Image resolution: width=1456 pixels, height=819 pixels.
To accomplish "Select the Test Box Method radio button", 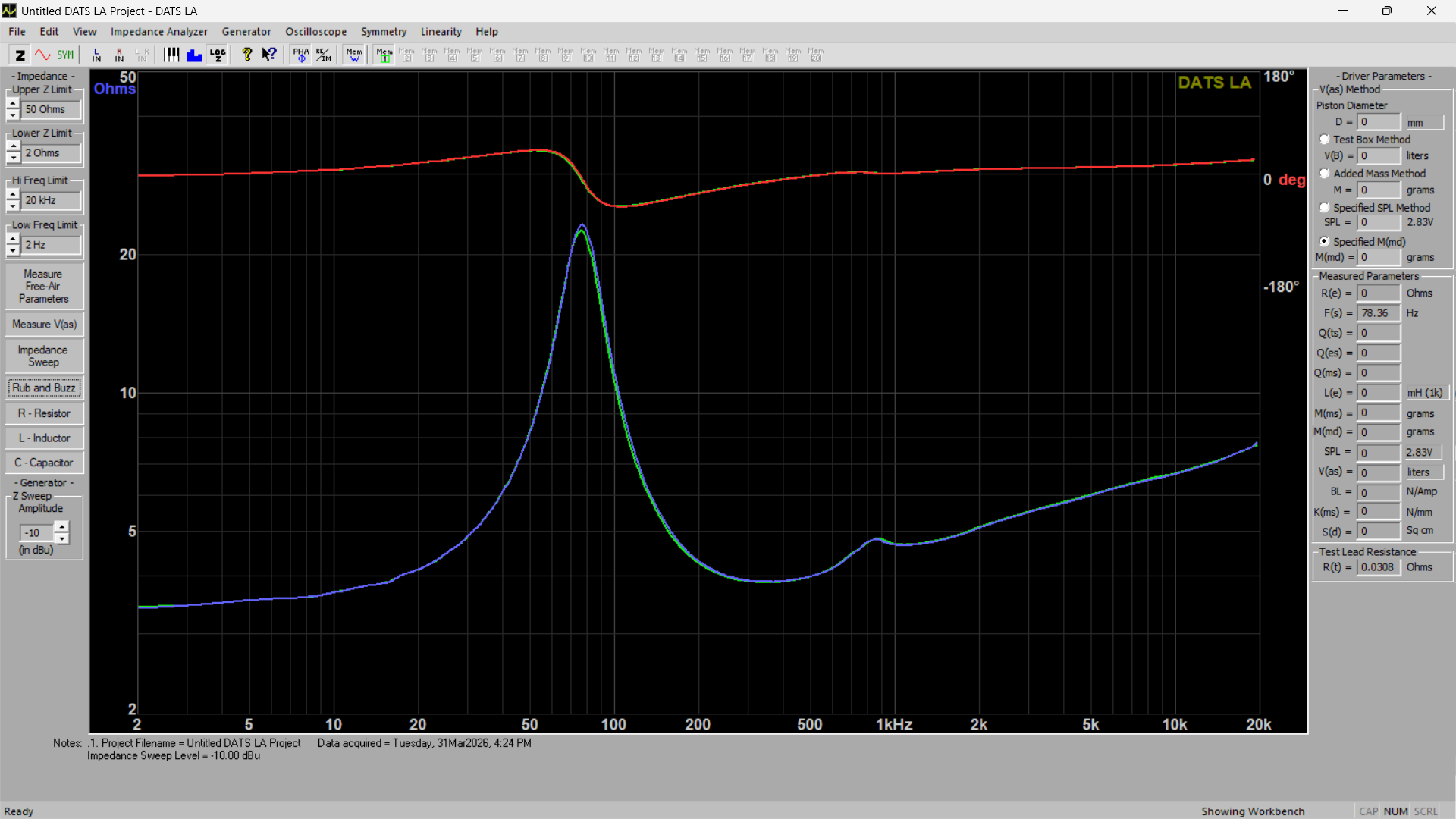I will click(x=1325, y=140).
